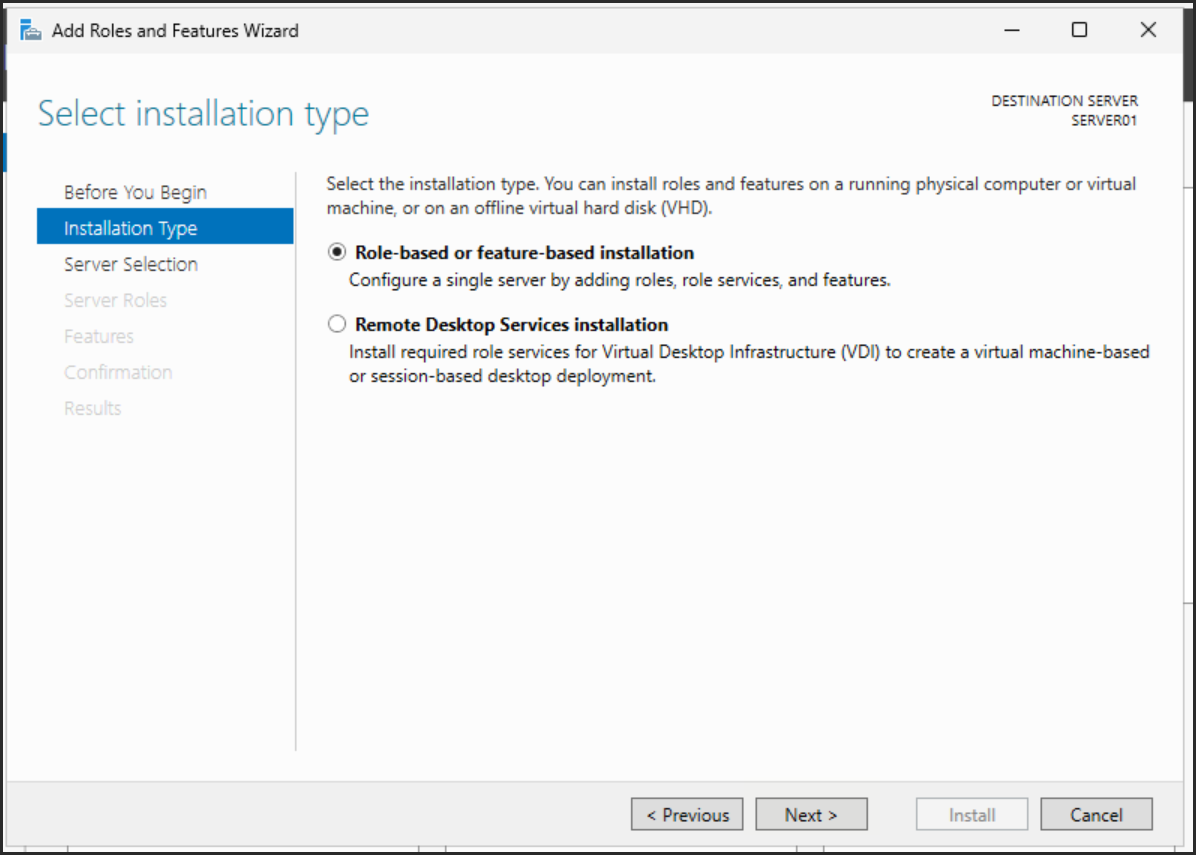Proceed with the Next button

811,815
